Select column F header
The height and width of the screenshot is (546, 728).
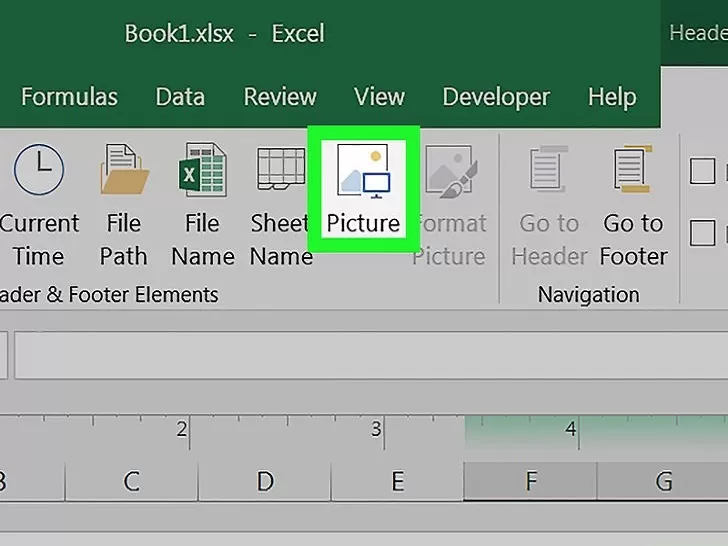click(x=530, y=481)
